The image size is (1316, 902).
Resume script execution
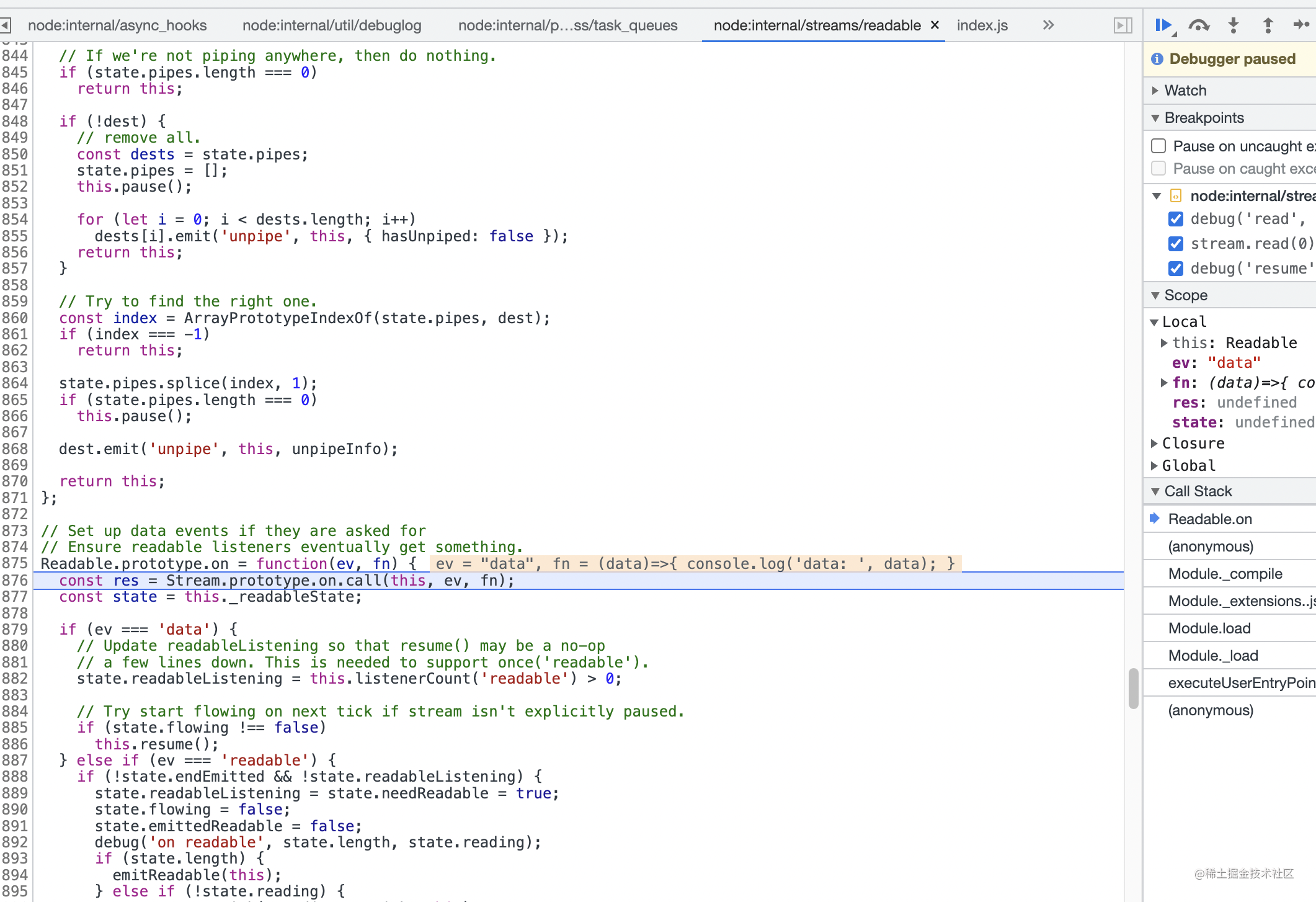pyautogui.click(x=1165, y=25)
